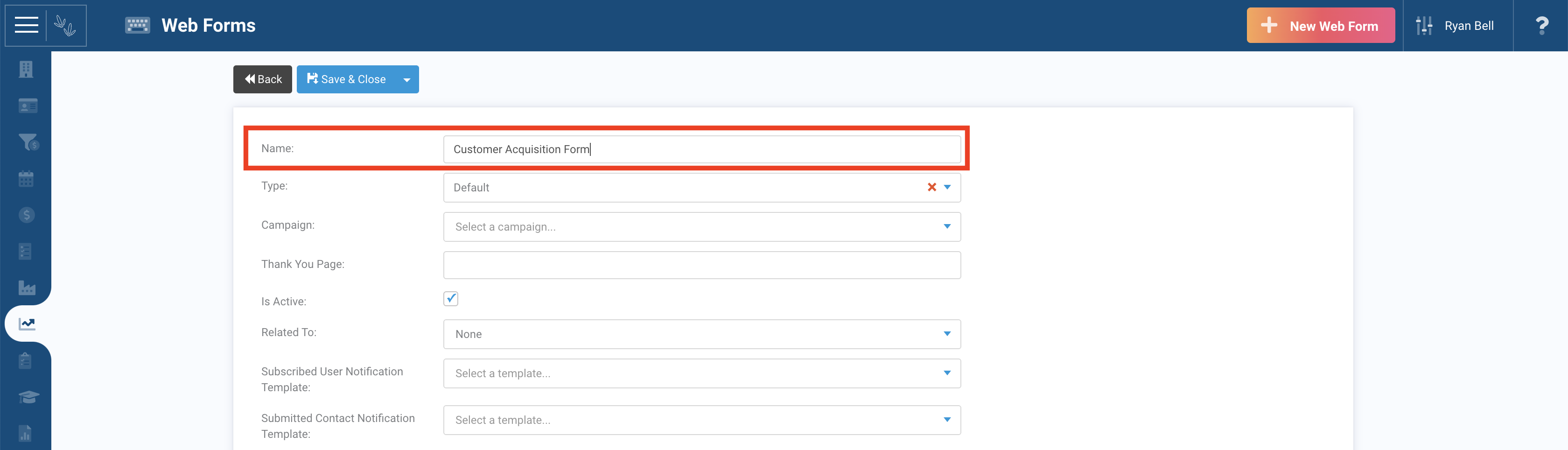Open the clipboard sidebar icon
This screenshot has width=1568, height=450.
(x=25, y=360)
